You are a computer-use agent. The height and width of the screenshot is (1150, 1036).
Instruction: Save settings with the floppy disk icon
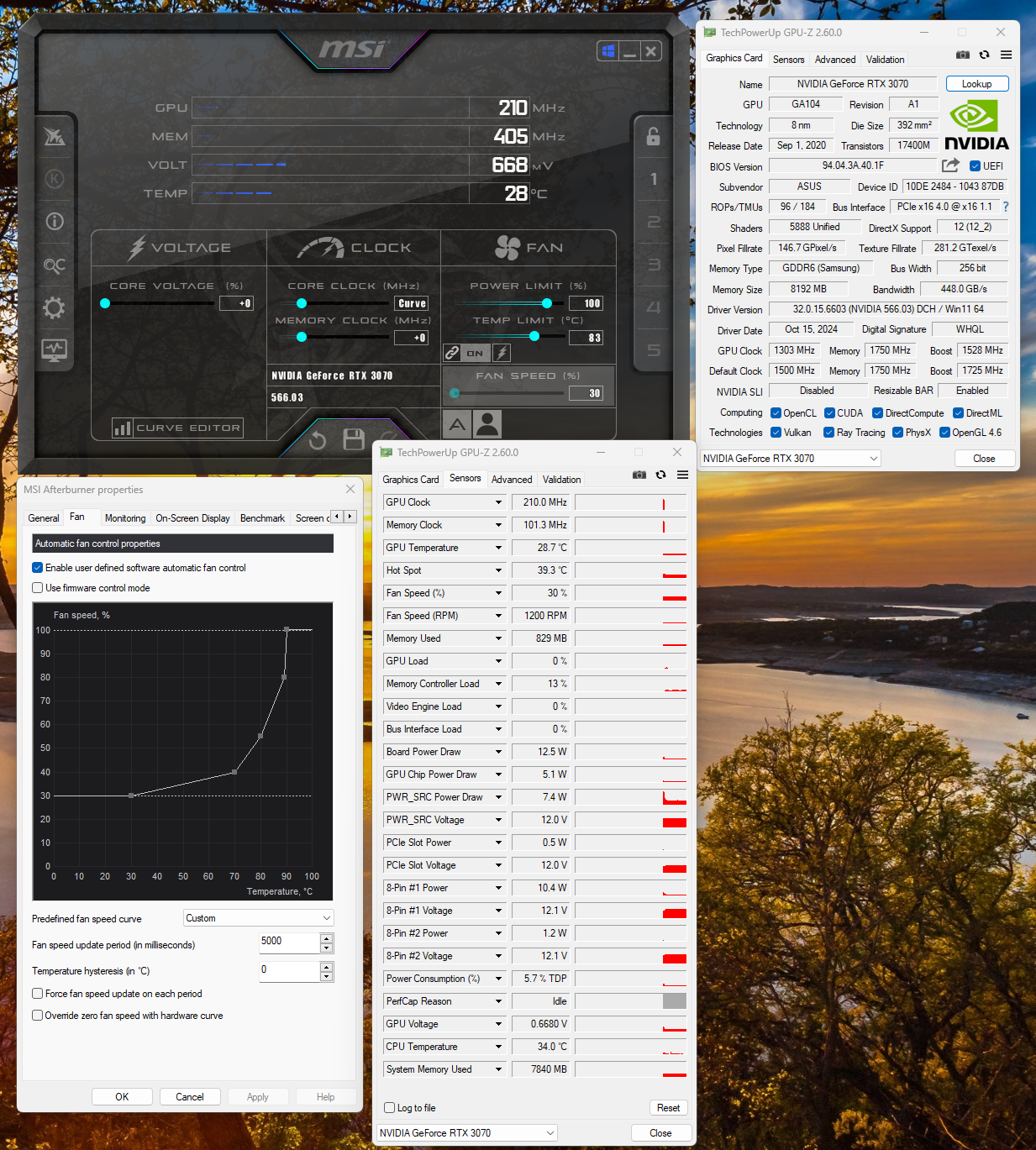click(x=354, y=439)
